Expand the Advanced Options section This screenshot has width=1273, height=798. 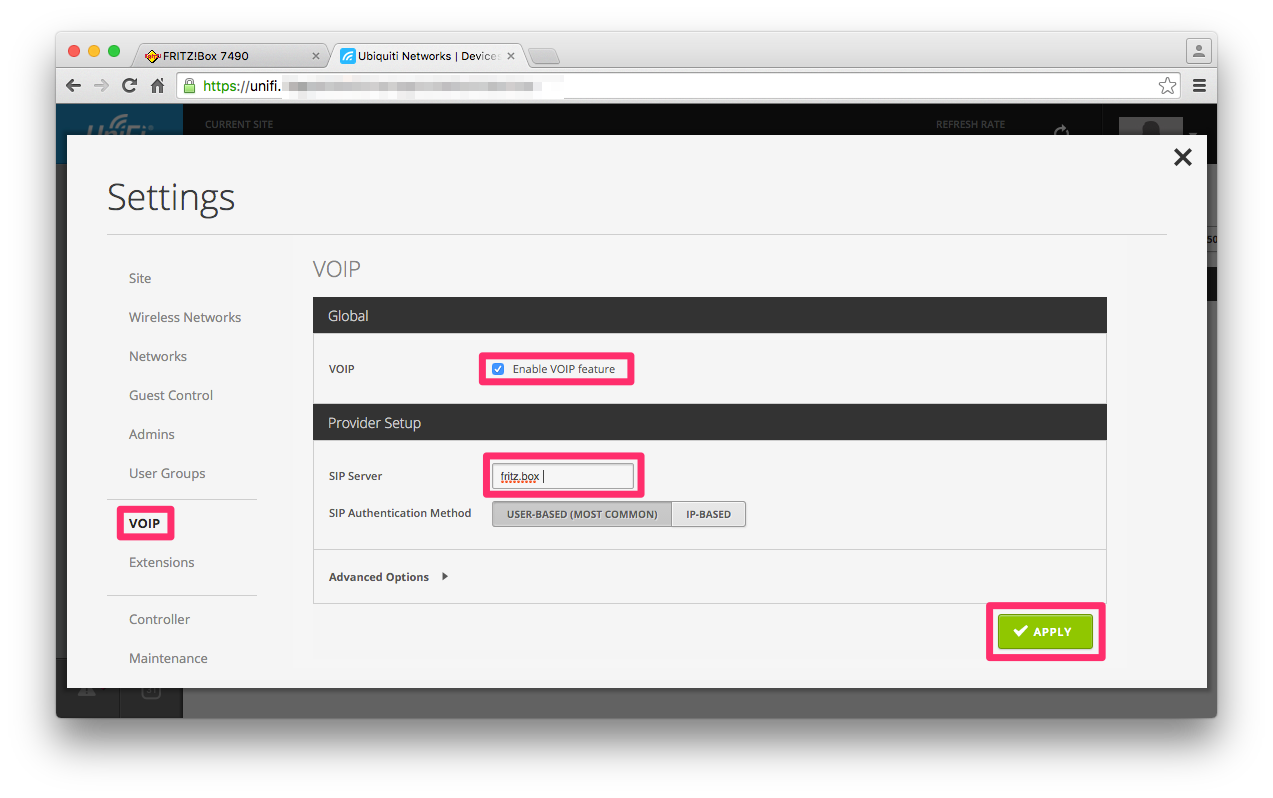(388, 577)
